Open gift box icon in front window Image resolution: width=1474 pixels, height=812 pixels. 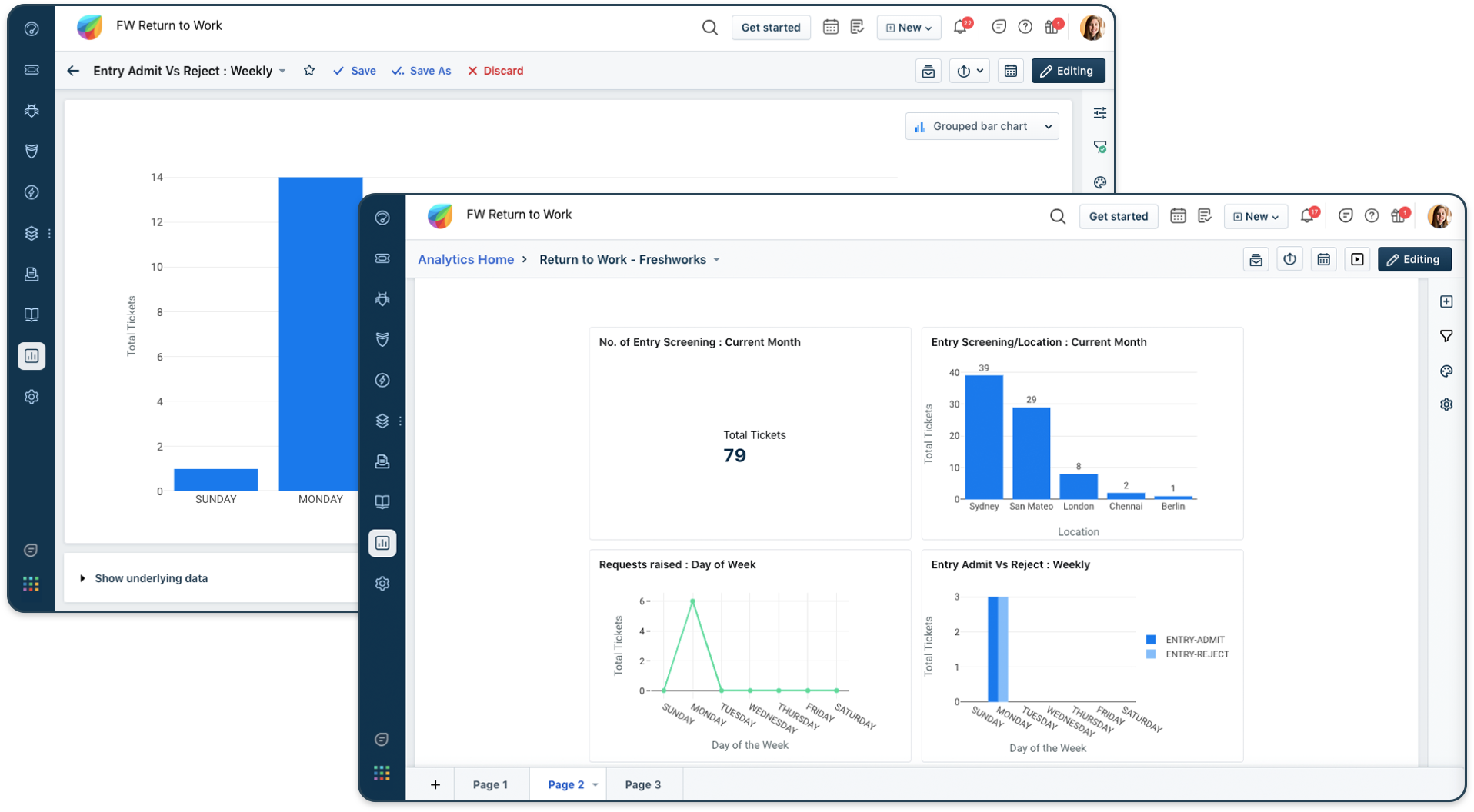point(1399,216)
